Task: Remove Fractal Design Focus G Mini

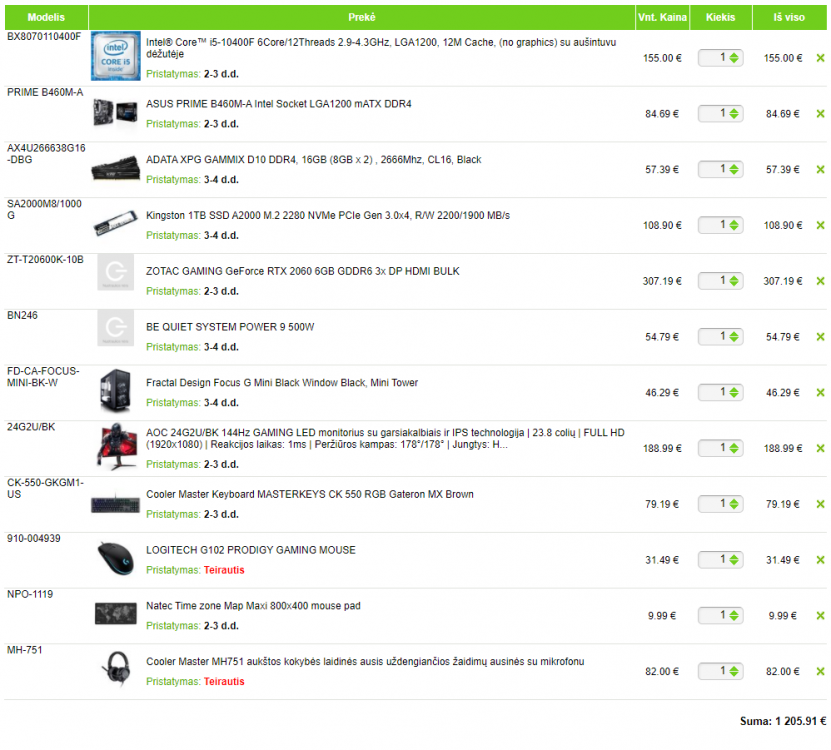Action: coord(820,393)
